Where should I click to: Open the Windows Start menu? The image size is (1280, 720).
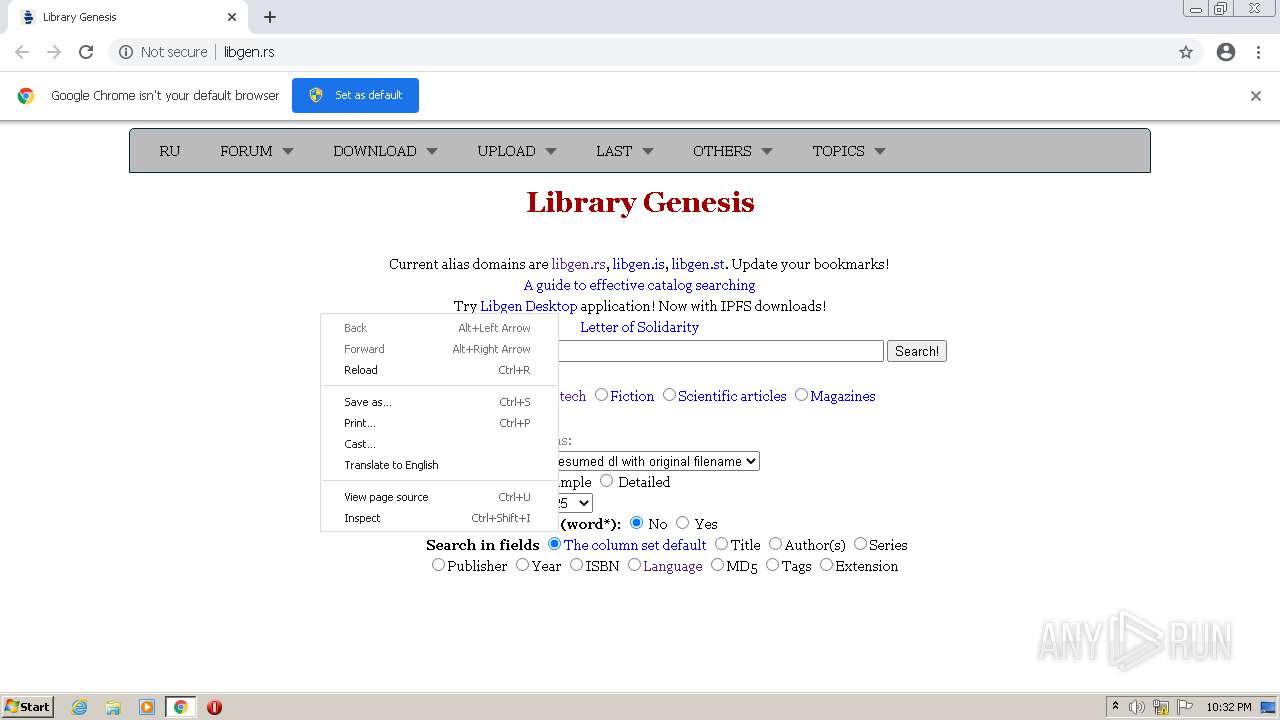tap(28, 707)
